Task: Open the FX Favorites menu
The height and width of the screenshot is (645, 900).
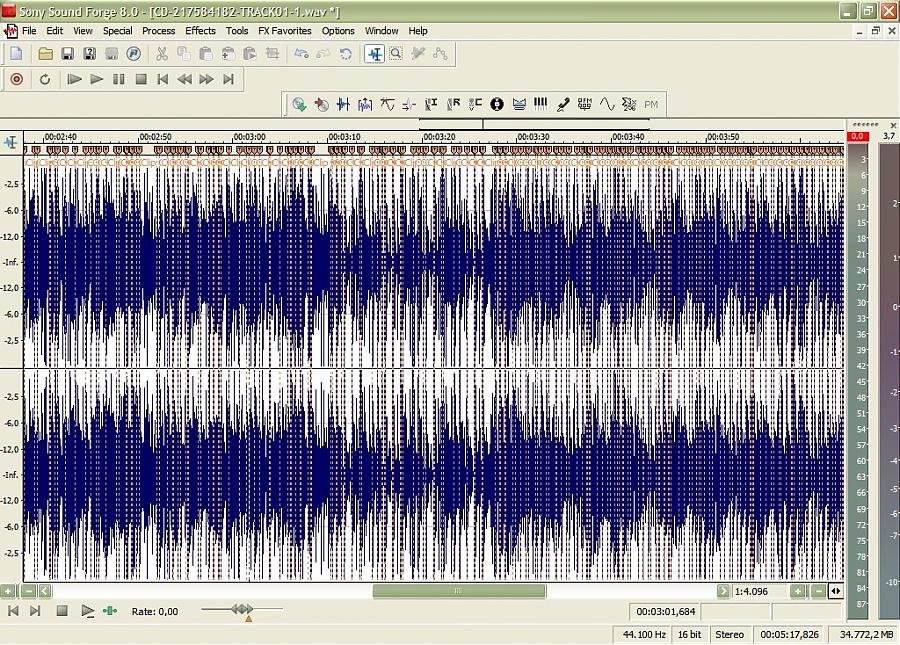Action: 285,31
